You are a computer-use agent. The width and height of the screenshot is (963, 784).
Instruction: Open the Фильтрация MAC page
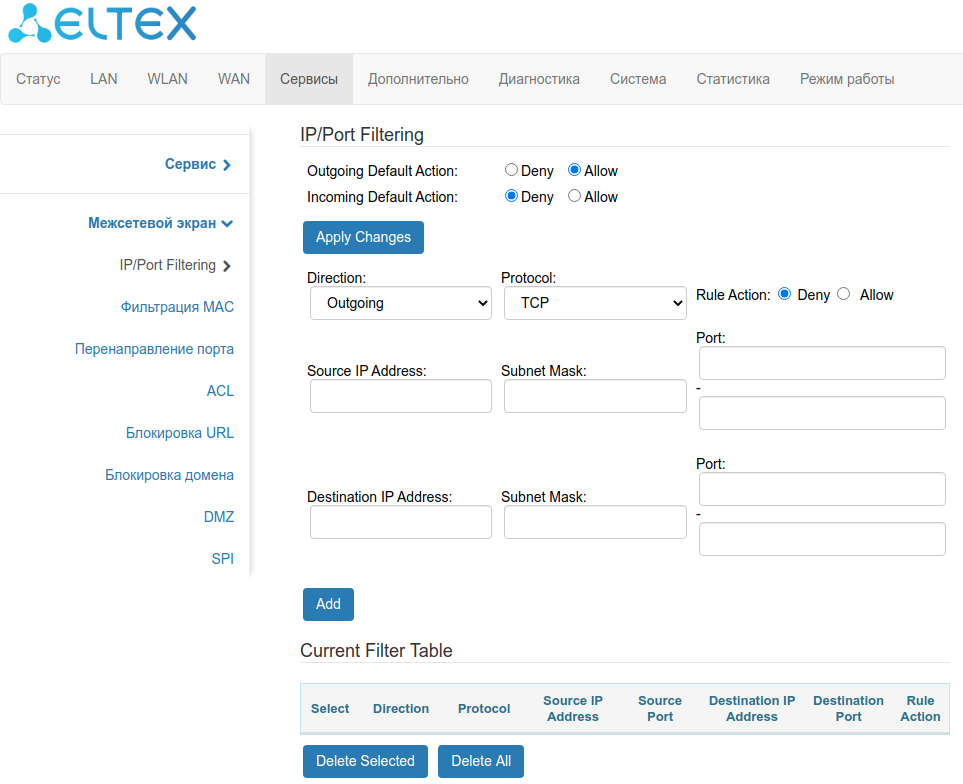click(177, 307)
